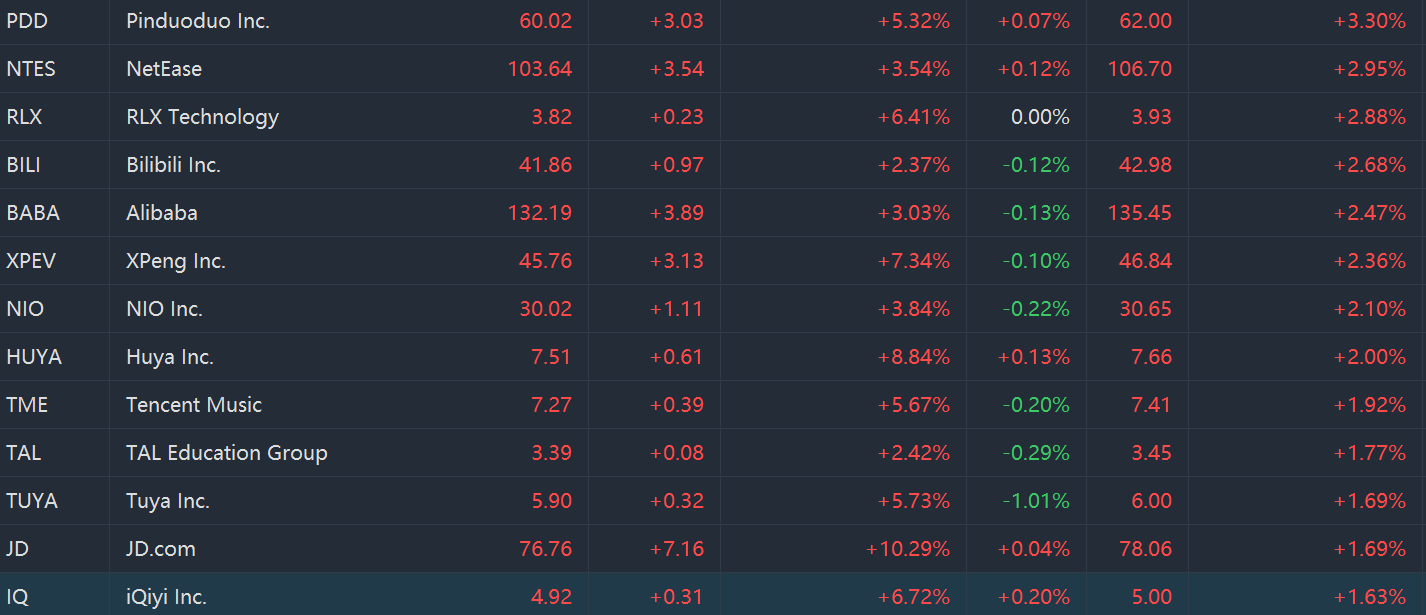Click the Pinduoduo Inc. company name

[x=198, y=21]
